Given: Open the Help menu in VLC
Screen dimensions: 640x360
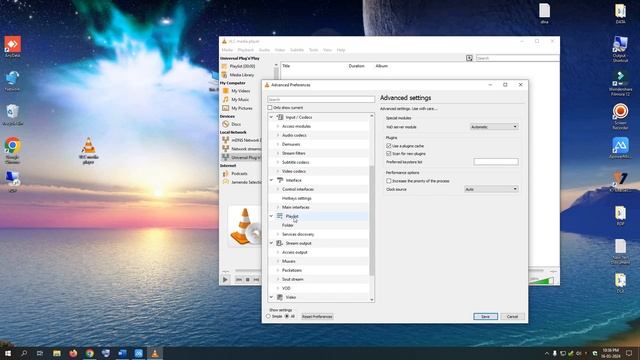Looking at the screenshot, I should pyautogui.click(x=341, y=50).
